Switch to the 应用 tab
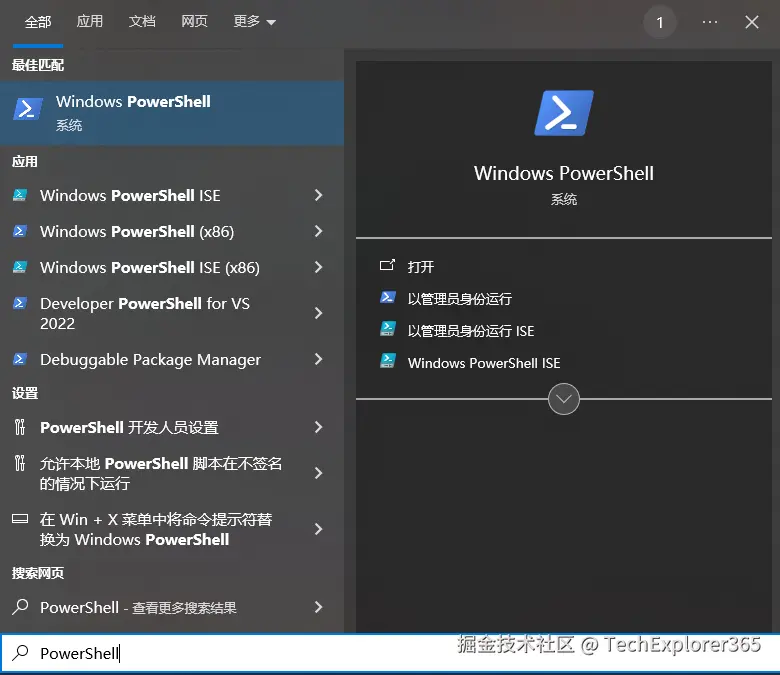 coord(90,21)
